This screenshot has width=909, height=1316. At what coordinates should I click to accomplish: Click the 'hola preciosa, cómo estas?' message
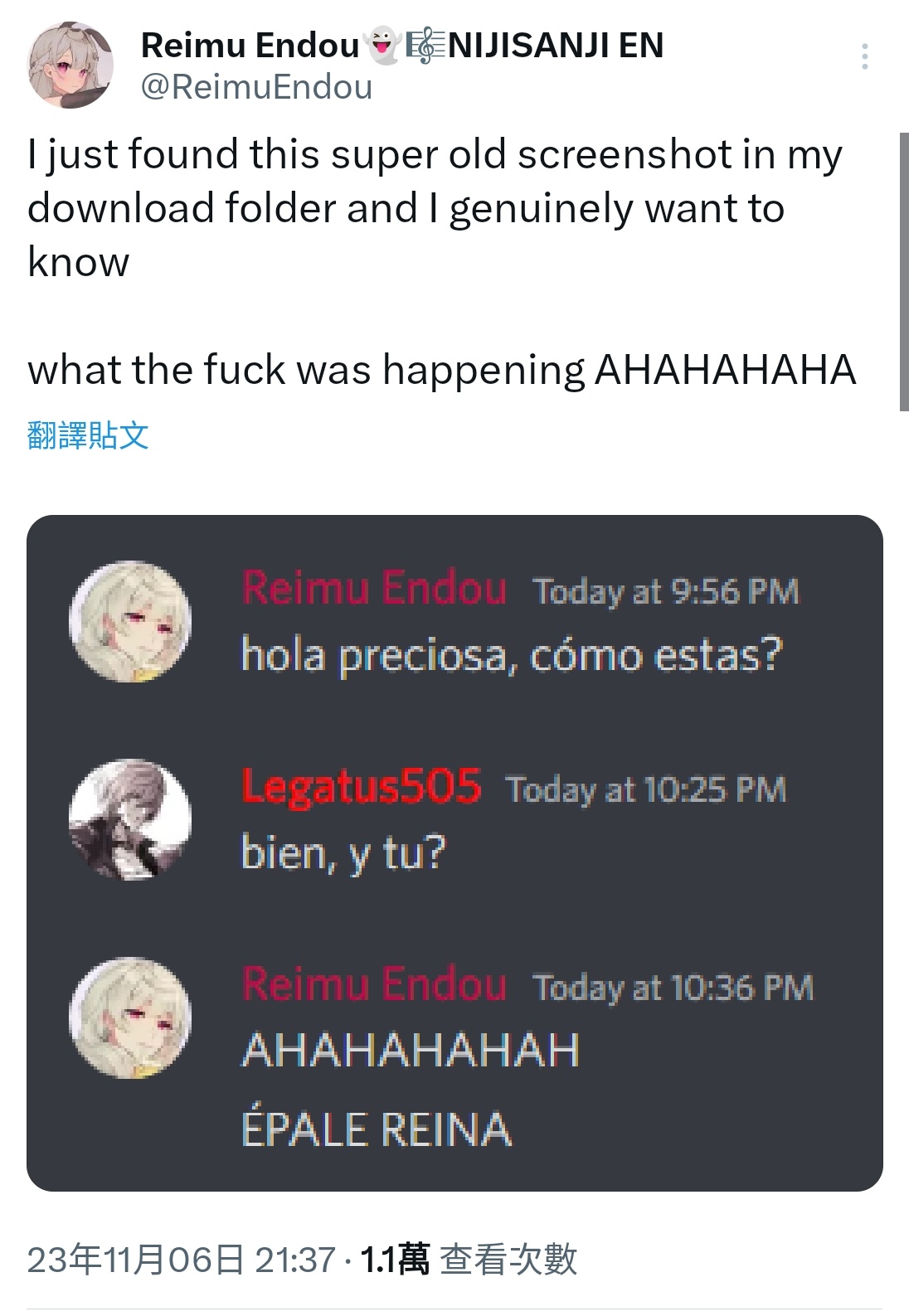tap(511, 655)
